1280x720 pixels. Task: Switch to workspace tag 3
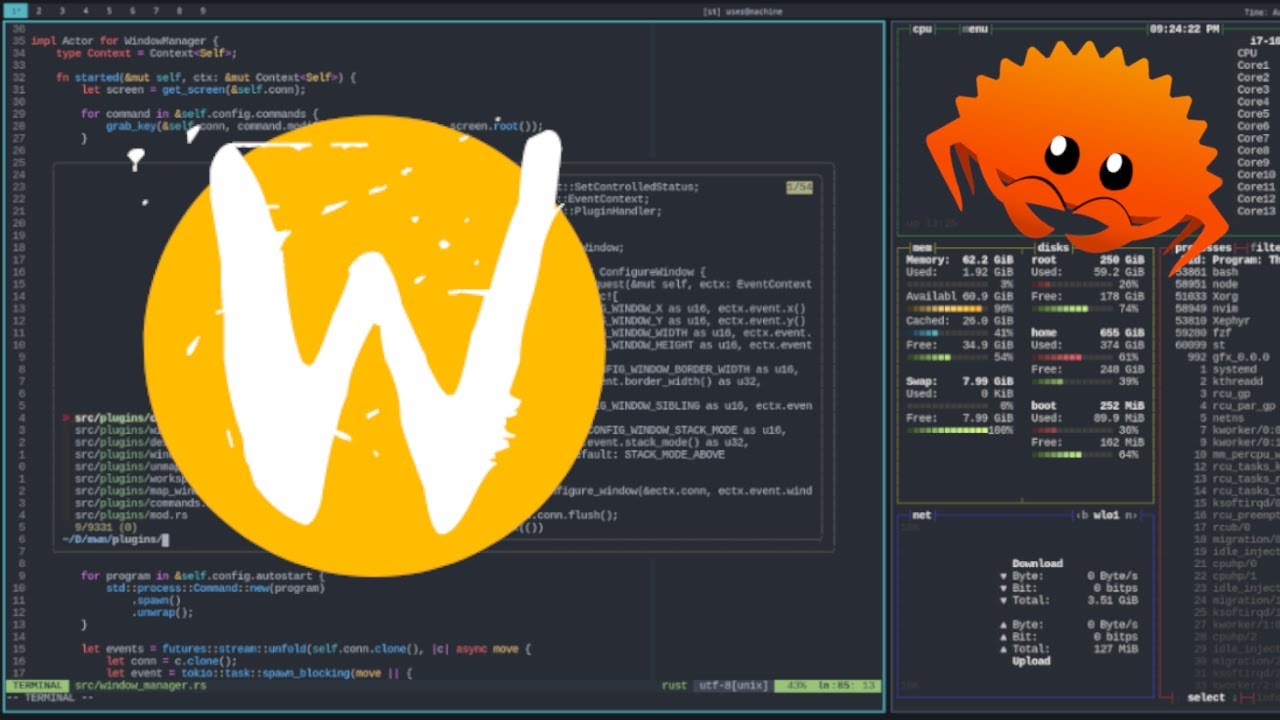click(x=62, y=11)
